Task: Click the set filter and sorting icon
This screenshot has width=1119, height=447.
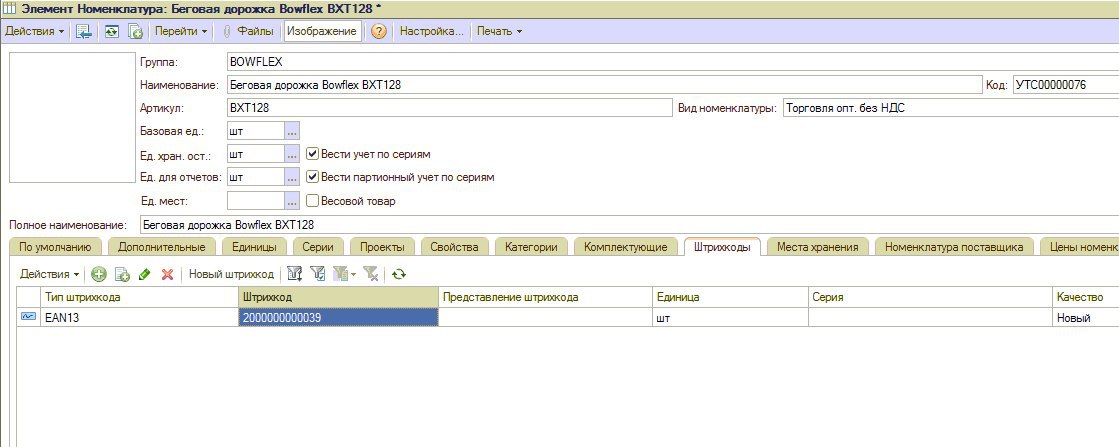Action: 294,274
